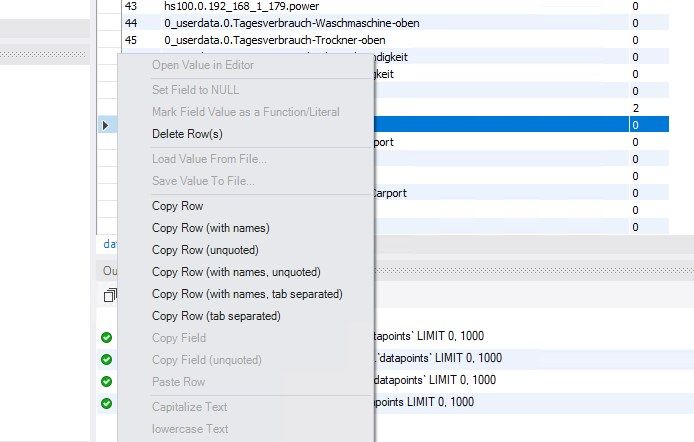
Task: Open the partially hidden result tab below grid
Action: pyautogui.click(x=109, y=244)
